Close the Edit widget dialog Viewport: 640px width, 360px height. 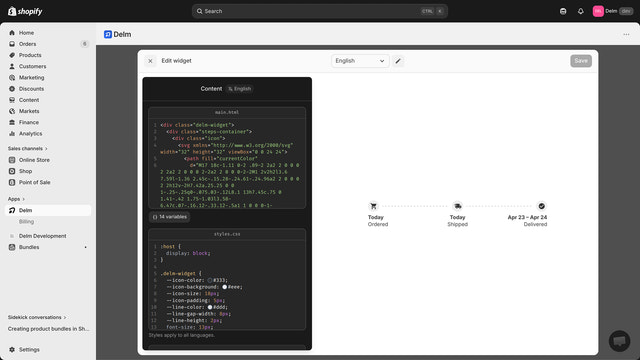click(x=150, y=61)
